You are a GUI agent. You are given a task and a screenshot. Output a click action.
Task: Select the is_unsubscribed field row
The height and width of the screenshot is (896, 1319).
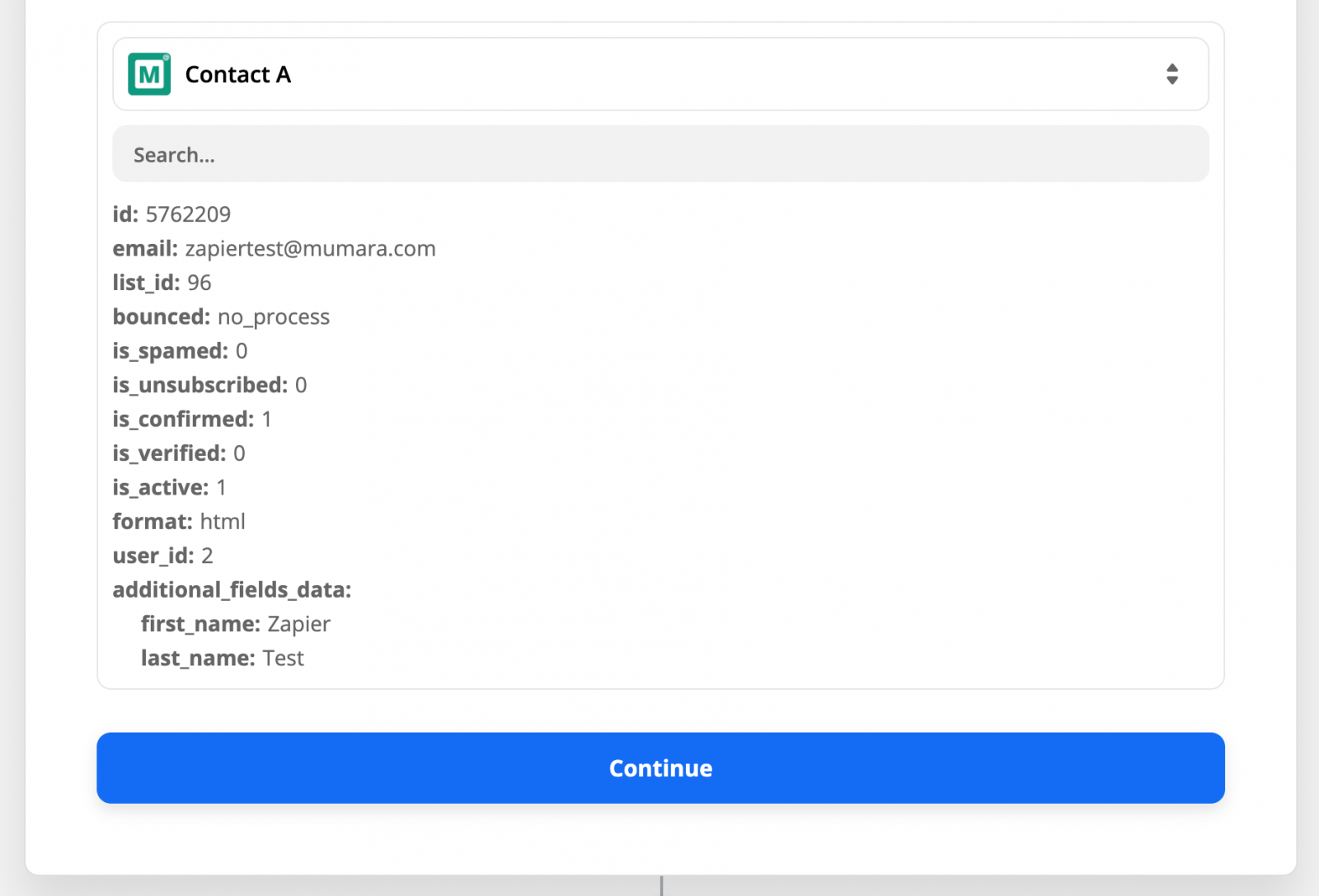pyautogui.click(x=209, y=385)
